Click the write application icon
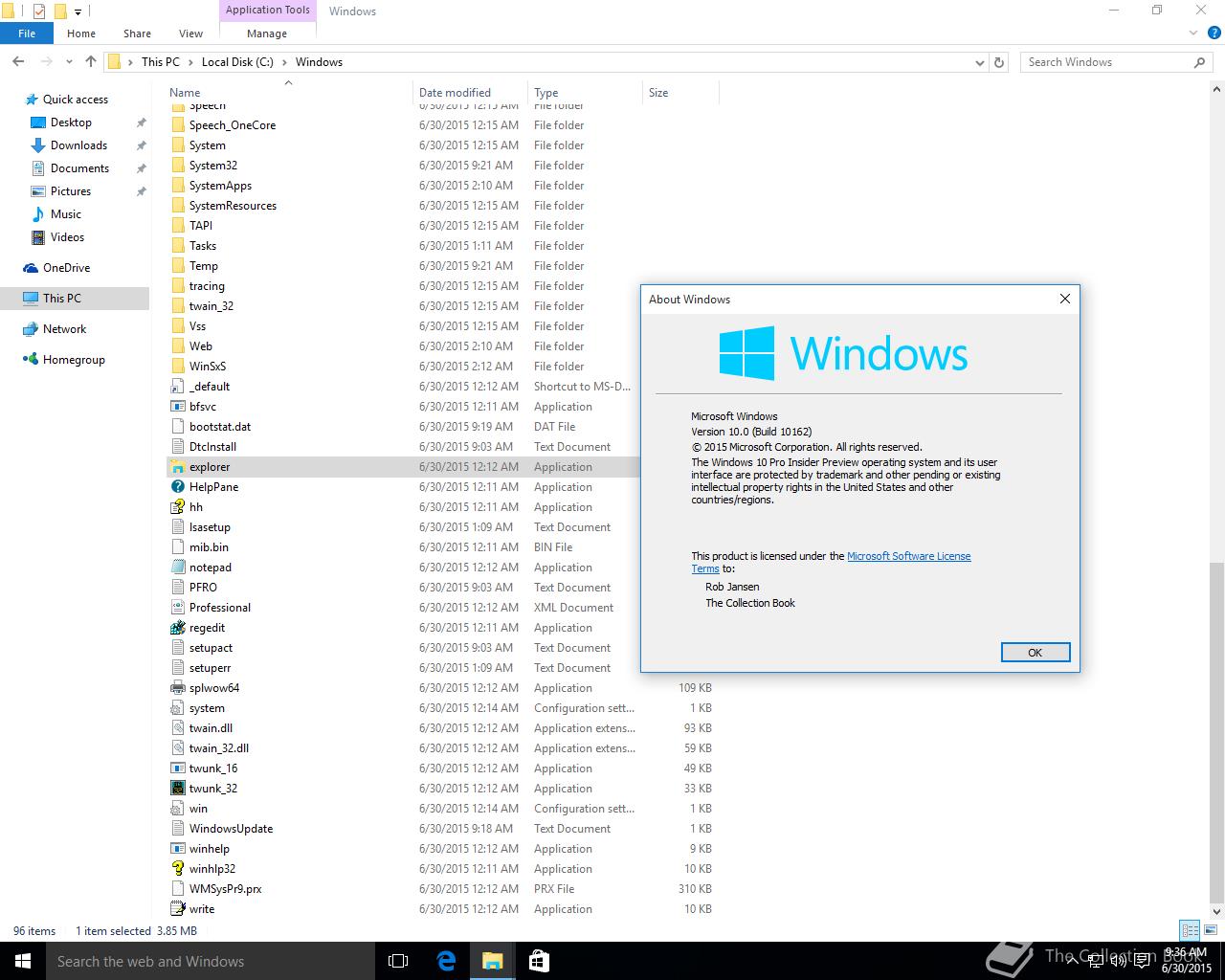Screen dimensions: 1225x980 177,909
